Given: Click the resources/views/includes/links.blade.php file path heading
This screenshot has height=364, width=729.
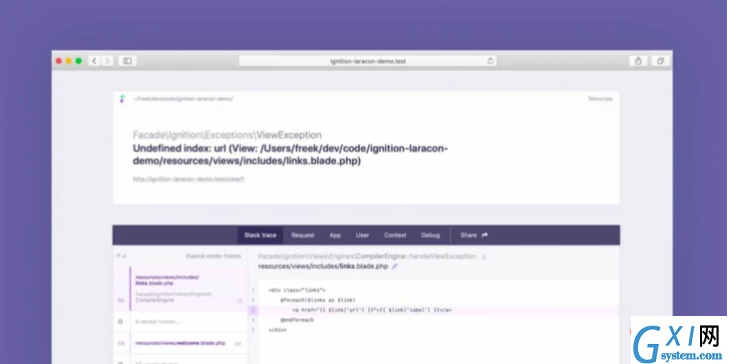Looking at the screenshot, I should pos(323,266).
